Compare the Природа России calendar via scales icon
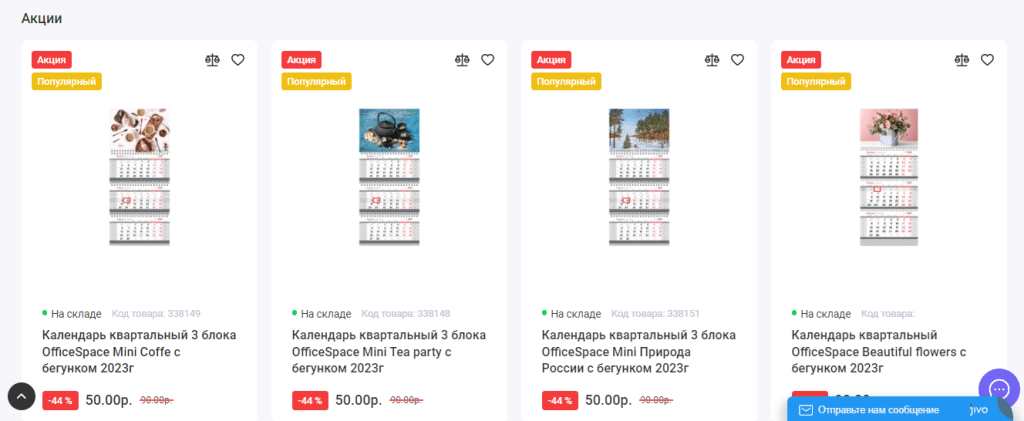Screen dimensions: 1024x421 pyautogui.click(x=711, y=60)
